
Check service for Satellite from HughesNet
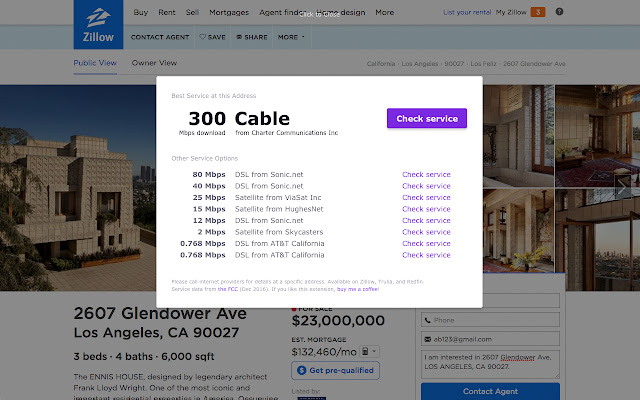click(426, 209)
